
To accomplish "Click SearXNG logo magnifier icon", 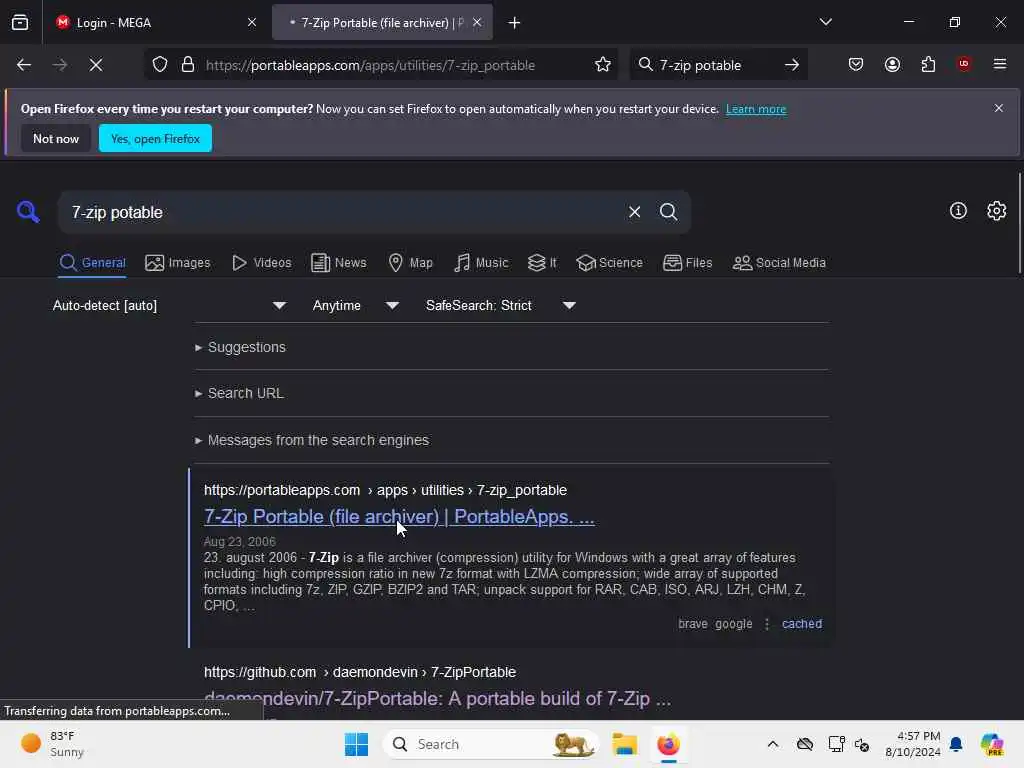I will coord(28,212).
